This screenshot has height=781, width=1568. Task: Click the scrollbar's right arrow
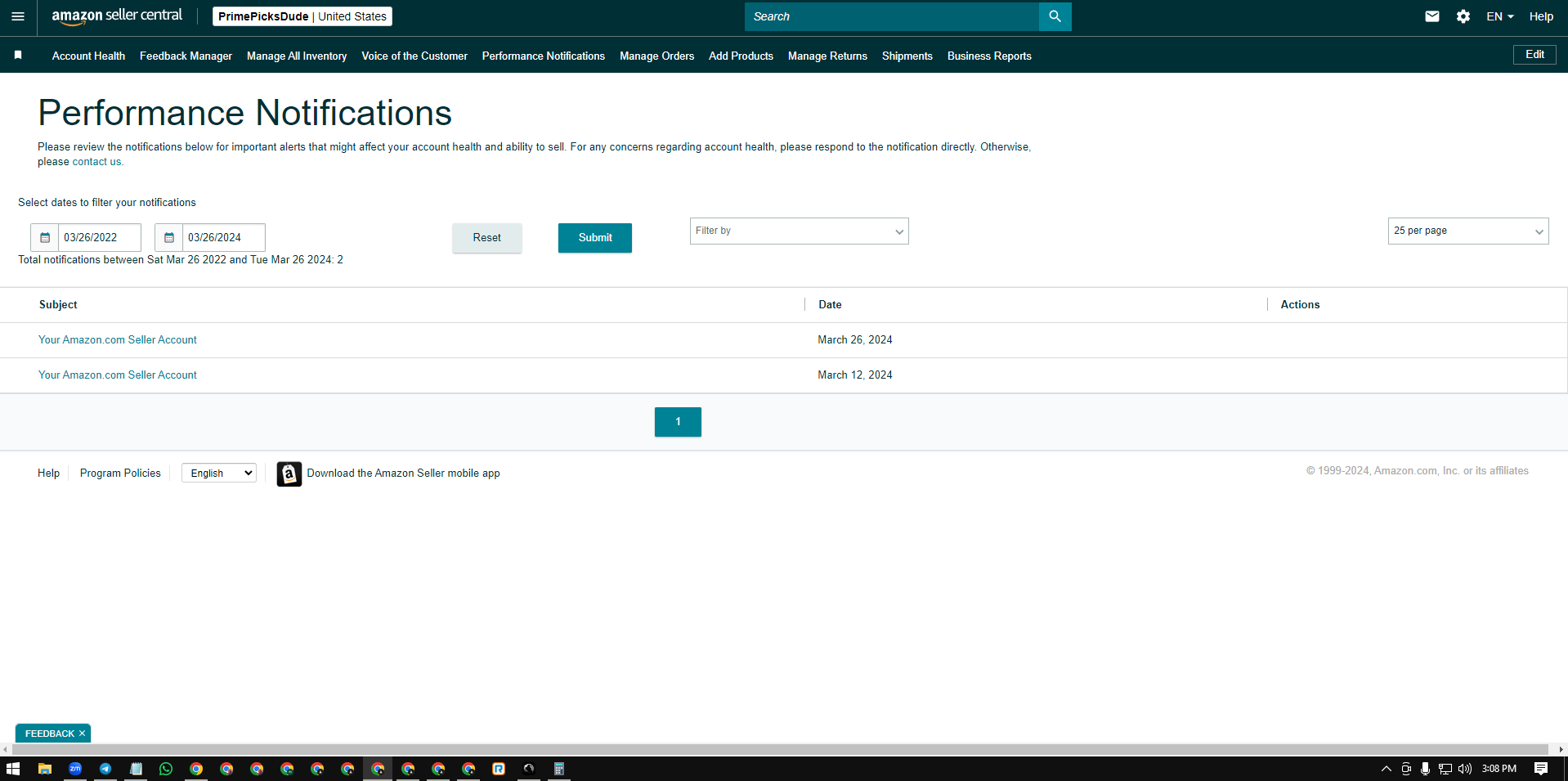(1561, 749)
